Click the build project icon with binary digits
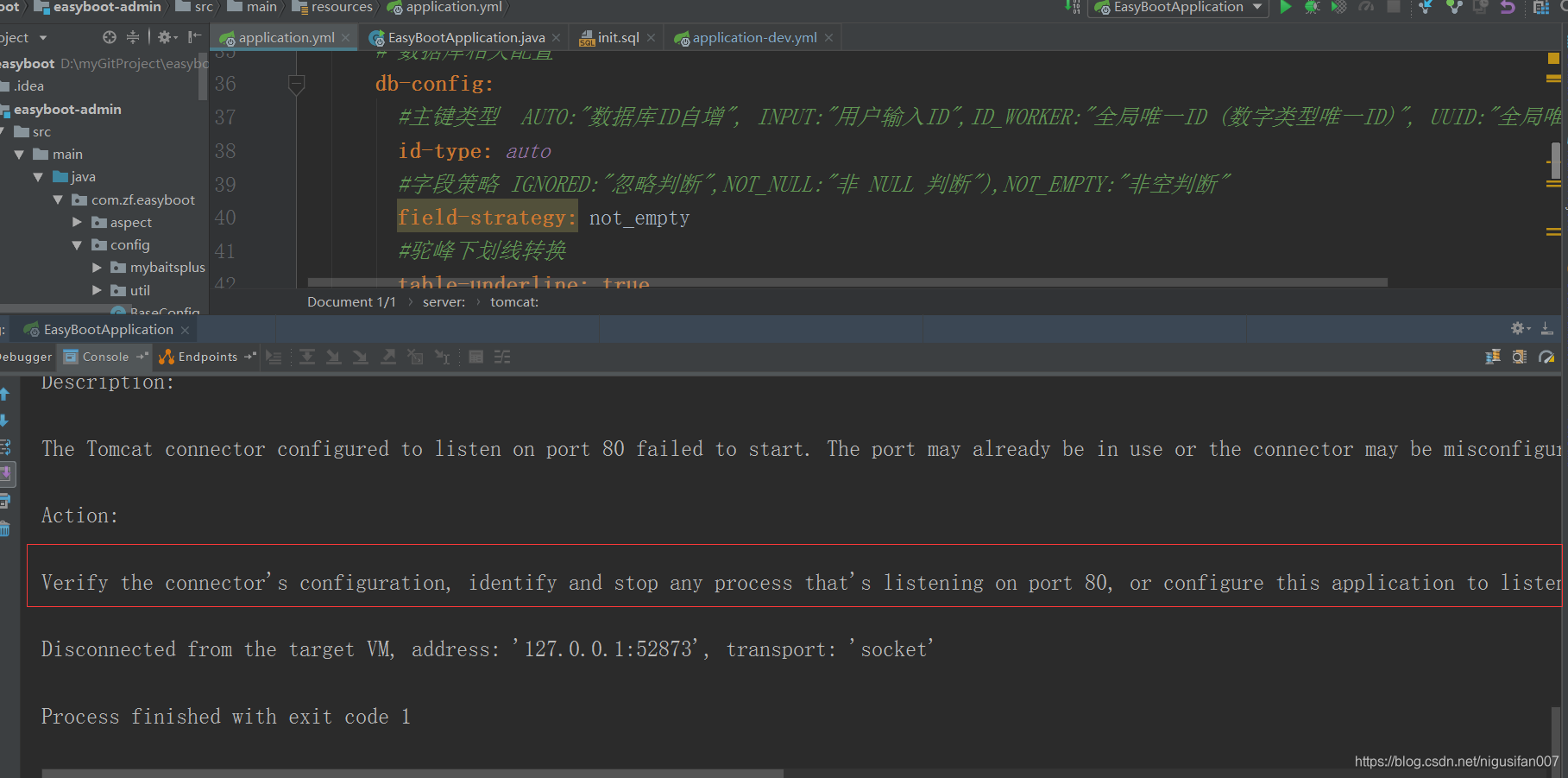1568x778 pixels. pyautogui.click(x=1073, y=8)
